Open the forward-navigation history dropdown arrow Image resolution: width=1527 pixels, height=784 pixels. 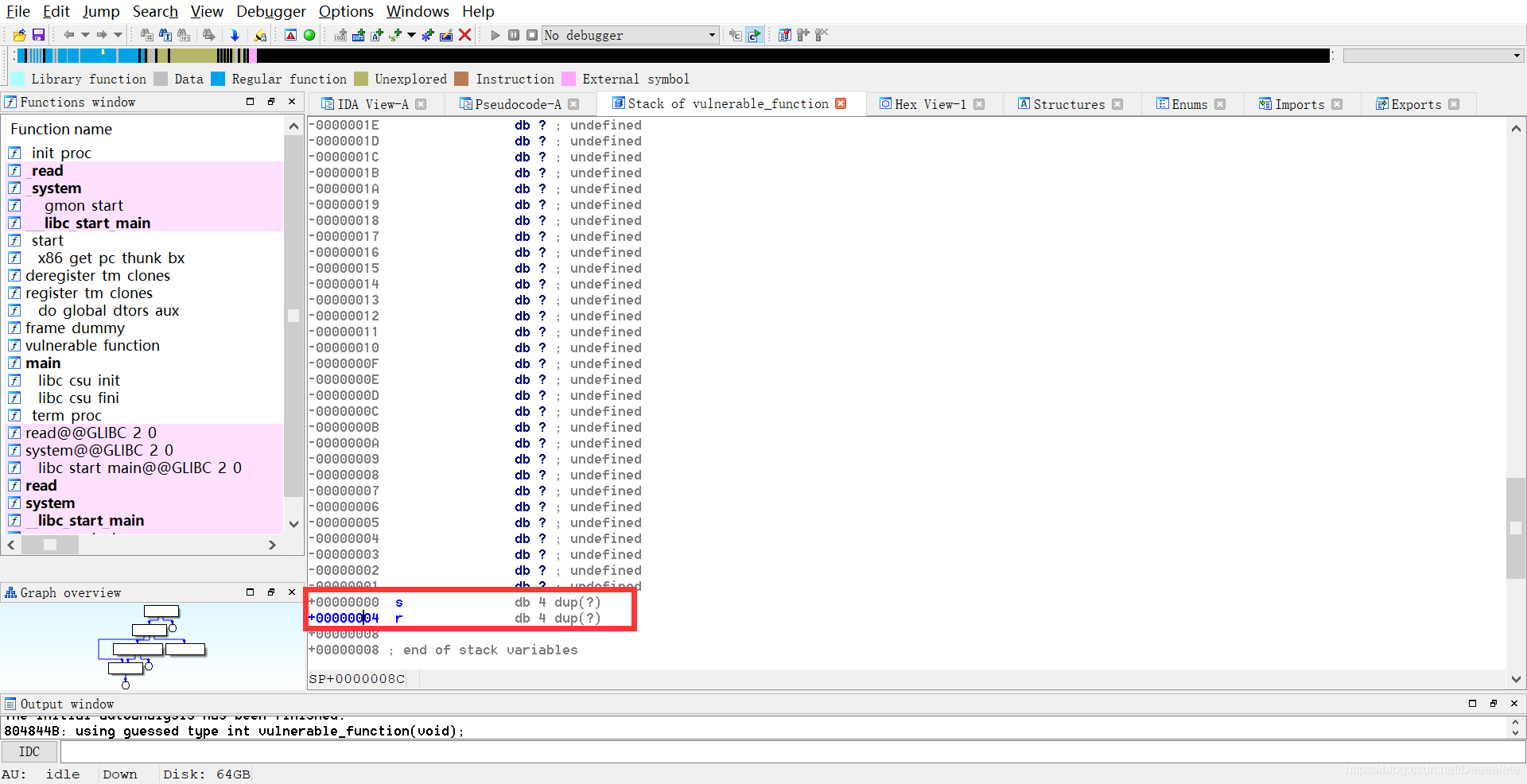pos(118,35)
